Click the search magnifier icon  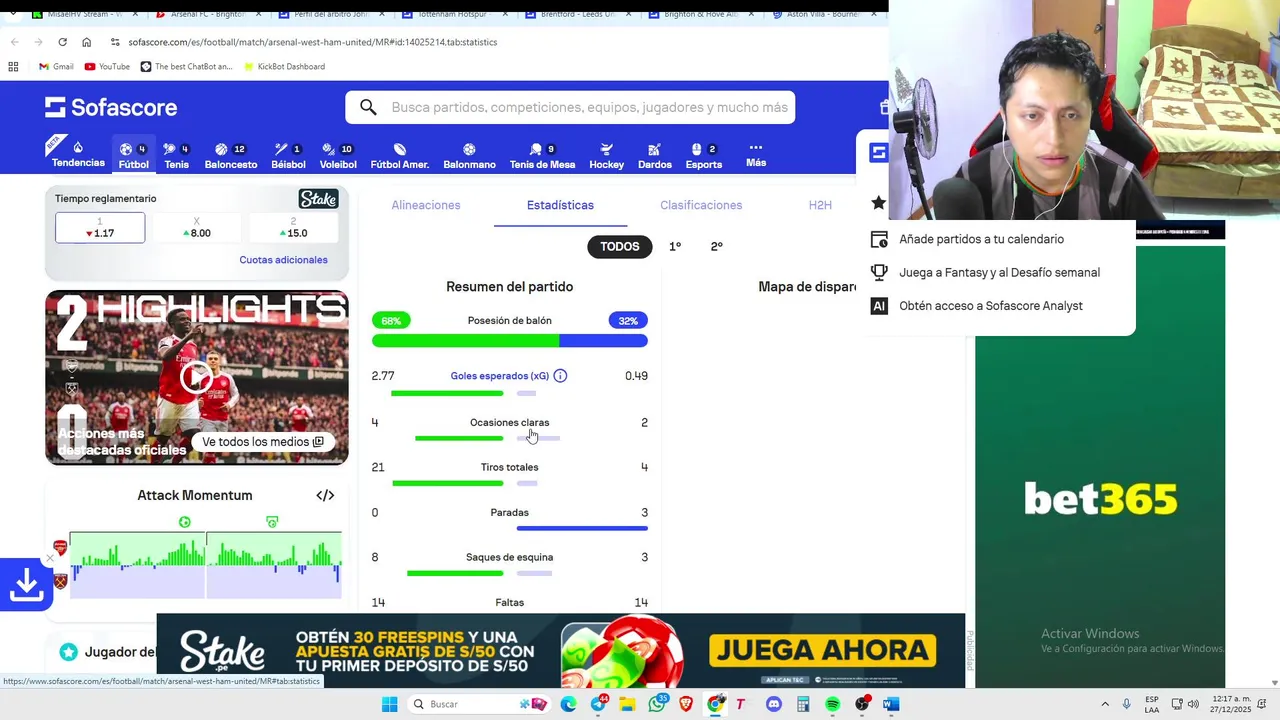coord(368,107)
